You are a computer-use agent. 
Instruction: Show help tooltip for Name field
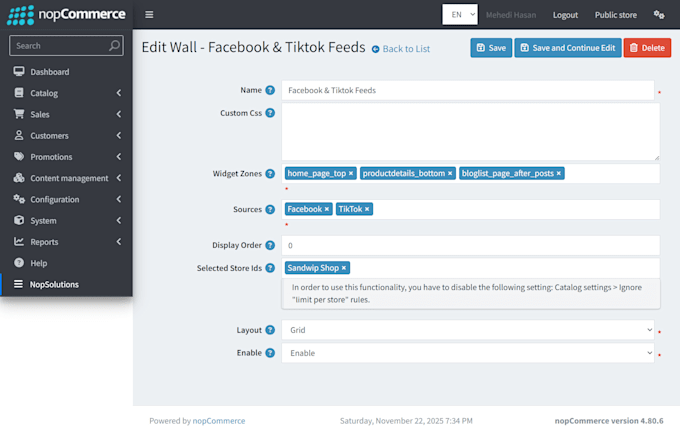[x=270, y=90]
